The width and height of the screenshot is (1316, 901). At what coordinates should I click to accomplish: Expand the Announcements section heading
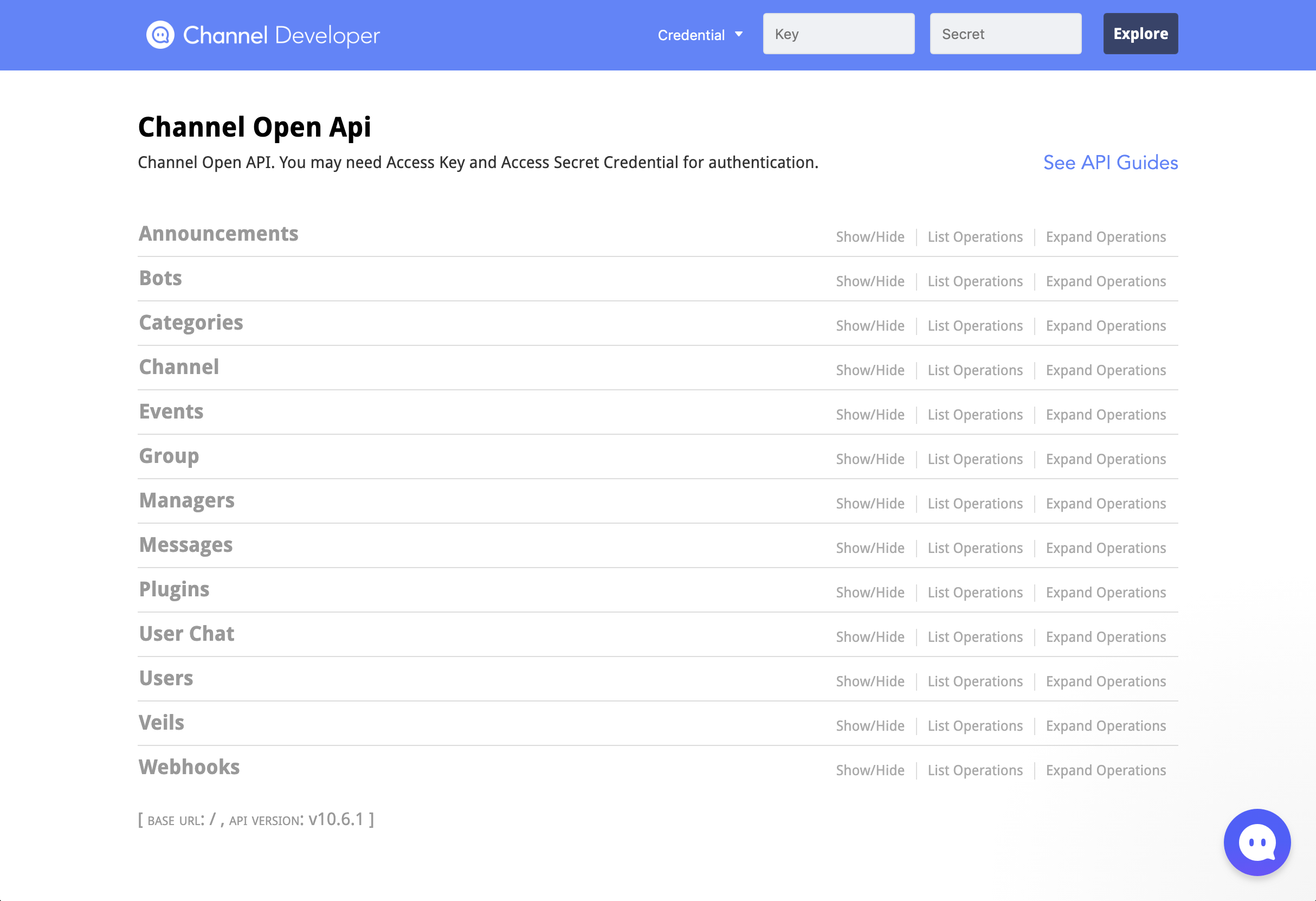click(x=218, y=234)
